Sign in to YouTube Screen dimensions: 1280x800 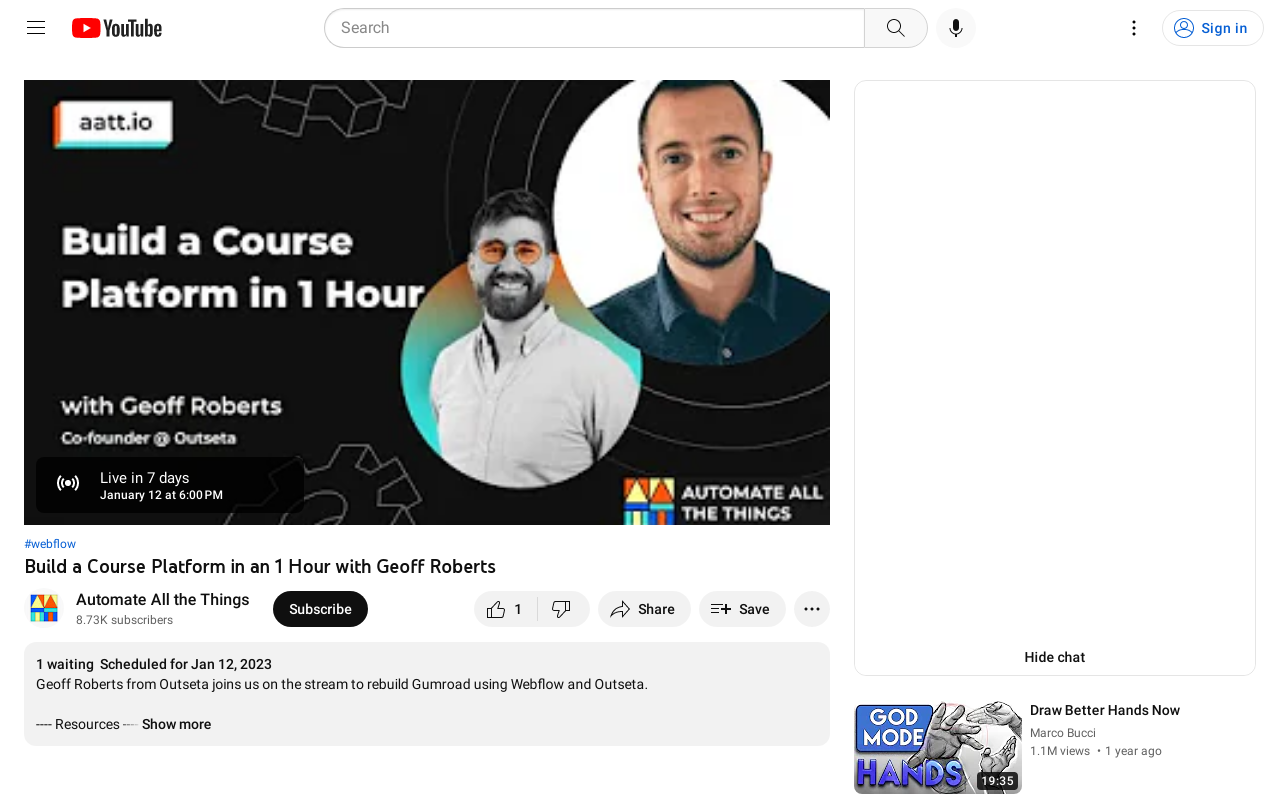pyautogui.click(x=1212, y=26)
